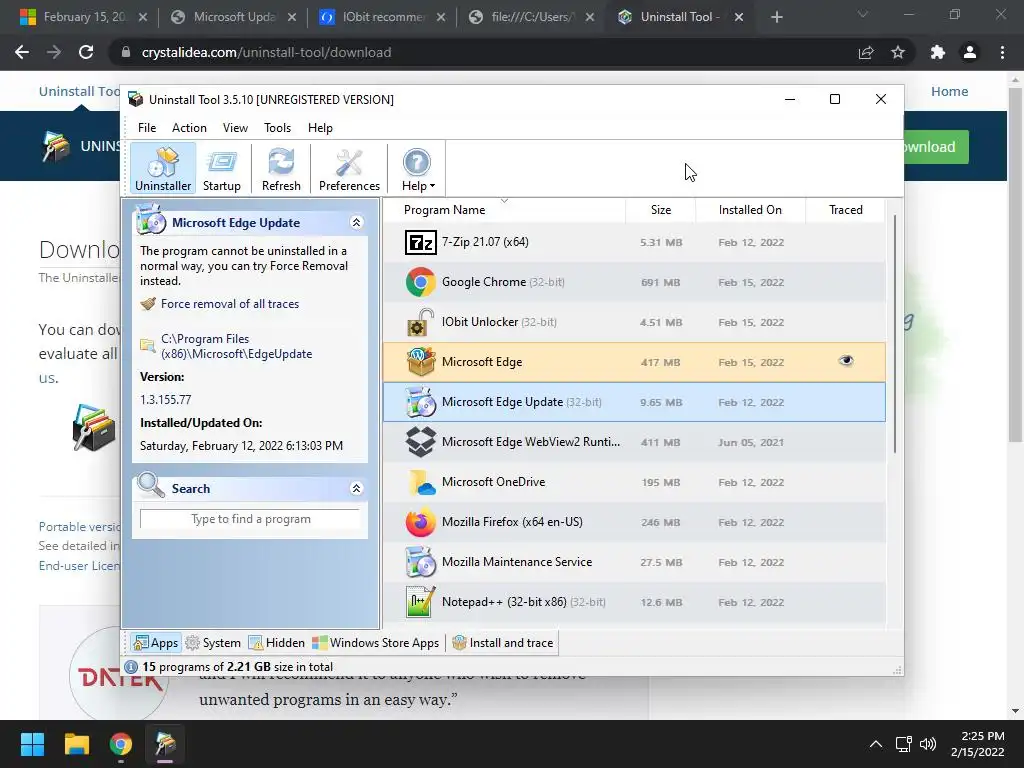Image resolution: width=1024 pixels, height=768 pixels.
Task: Select the Microsoft Edge Update installer icon
Action: point(421,402)
